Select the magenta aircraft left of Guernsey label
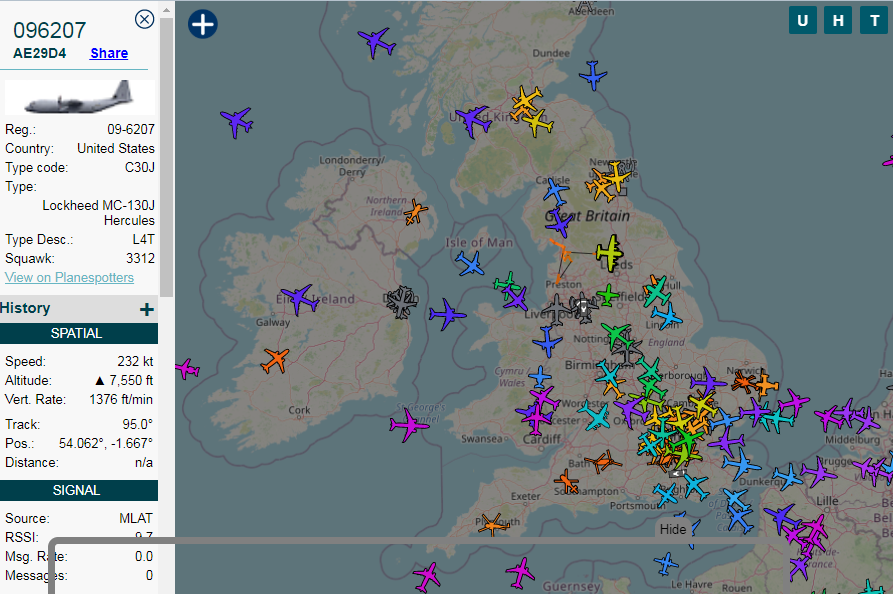893x594 pixels. [x=519, y=573]
